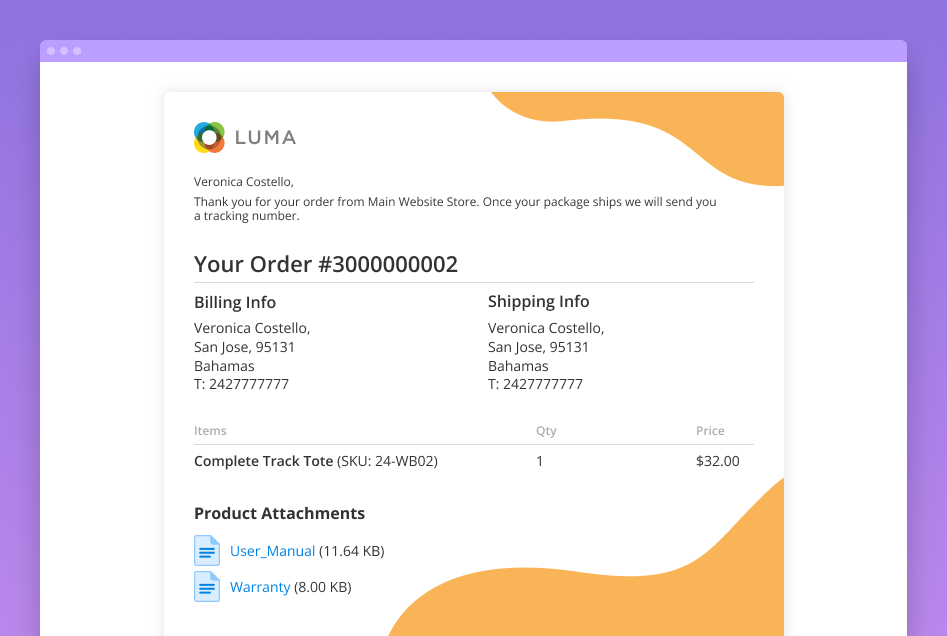This screenshot has width=947, height=636.
Task: Click the billing phone number T: 2427777777
Action: click(x=241, y=384)
